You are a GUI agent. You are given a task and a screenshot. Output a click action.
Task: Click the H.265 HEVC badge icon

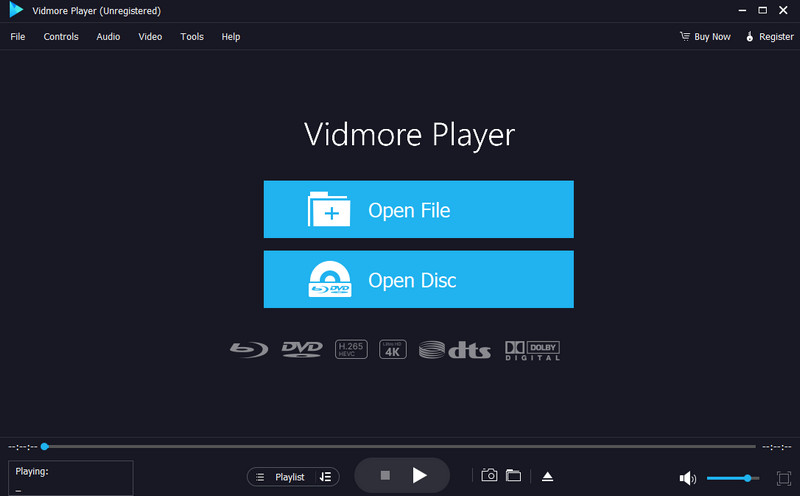(x=351, y=350)
